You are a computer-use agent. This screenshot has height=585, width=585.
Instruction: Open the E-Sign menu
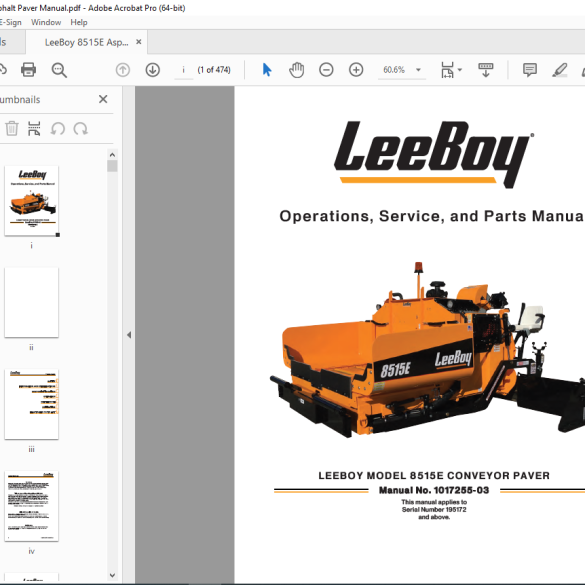pyautogui.click(x=10, y=22)
